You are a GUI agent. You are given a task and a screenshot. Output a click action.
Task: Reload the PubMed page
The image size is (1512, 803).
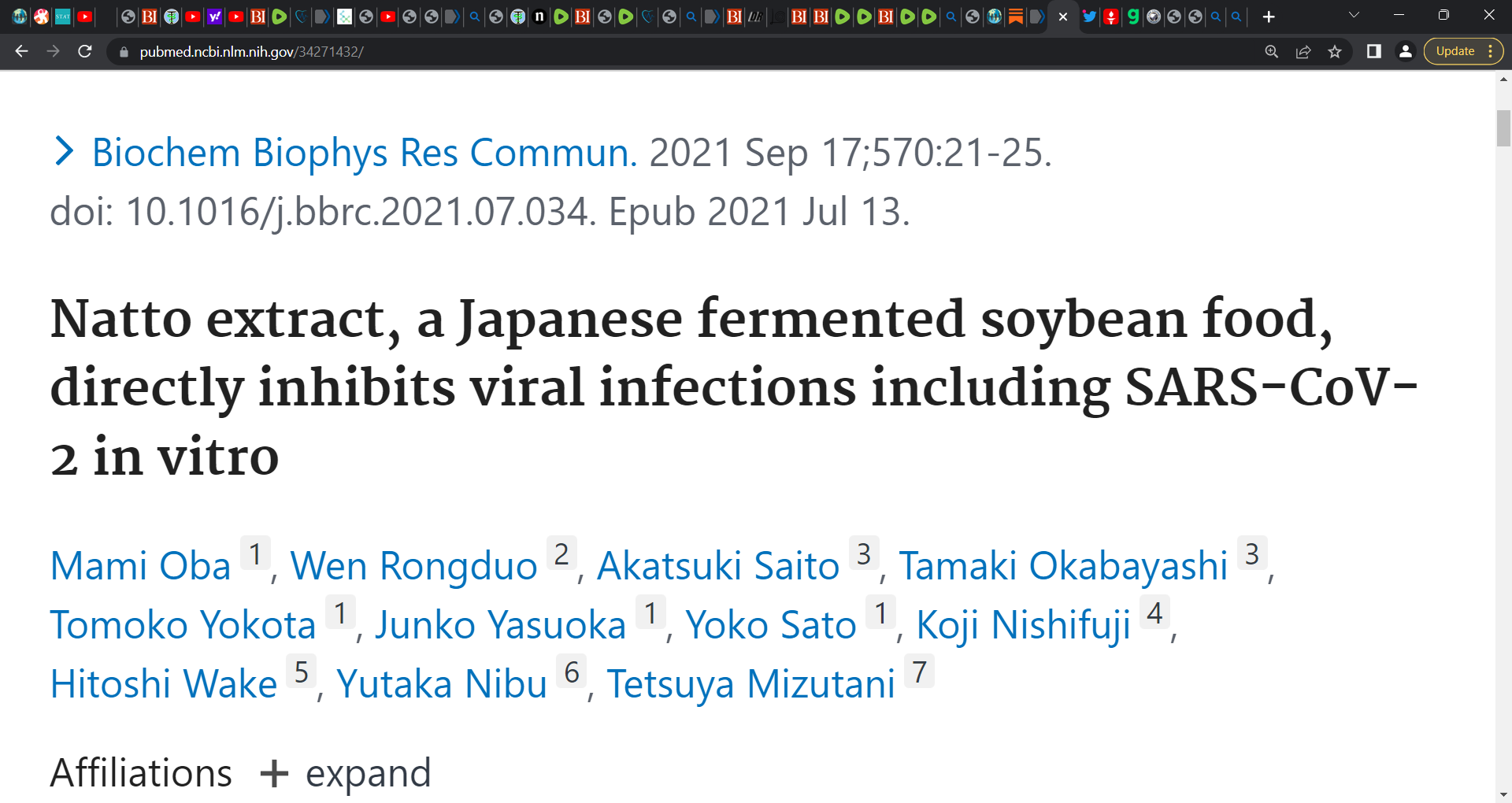pos(85,51)
